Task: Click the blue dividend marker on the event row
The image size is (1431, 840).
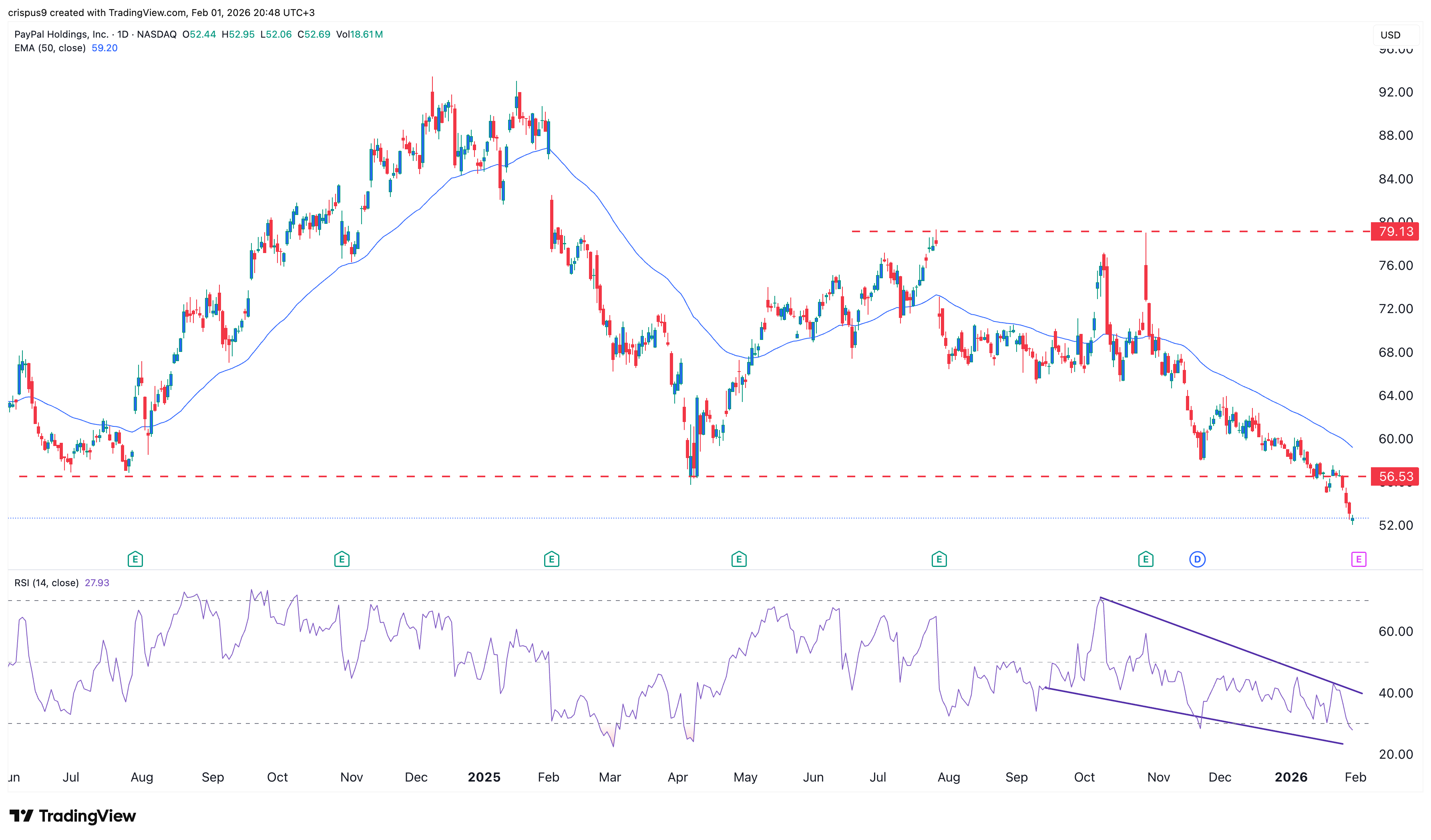Action: click(1198, 559)
